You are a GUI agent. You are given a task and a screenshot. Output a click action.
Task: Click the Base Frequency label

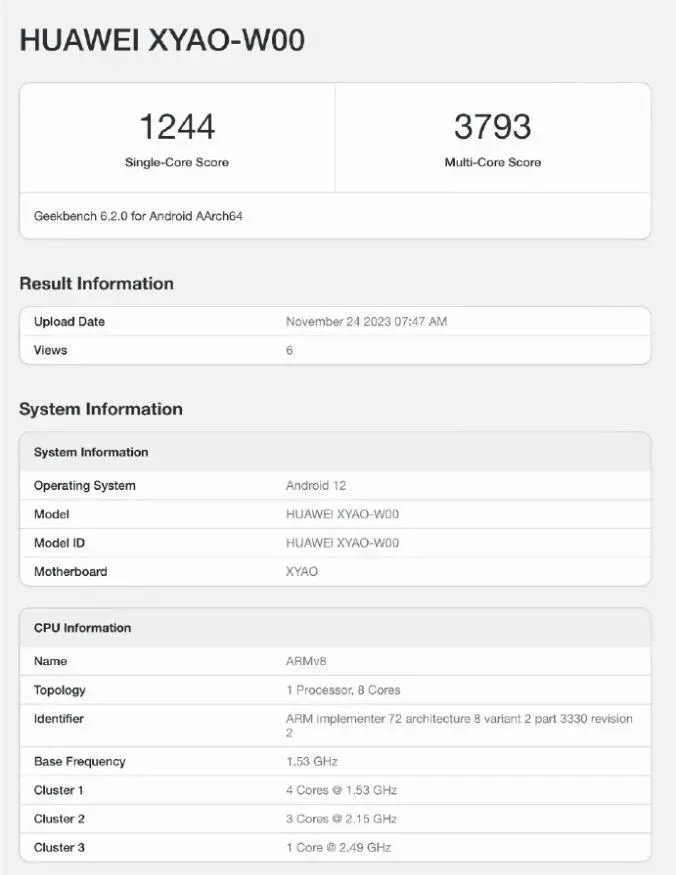tap(79, 762)
